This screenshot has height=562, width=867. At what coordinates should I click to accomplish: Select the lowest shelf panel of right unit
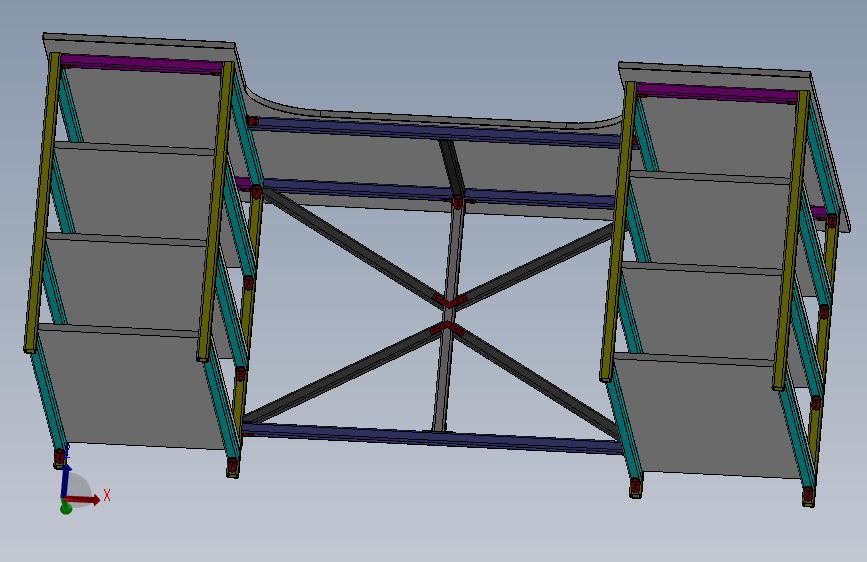[705, 416]
